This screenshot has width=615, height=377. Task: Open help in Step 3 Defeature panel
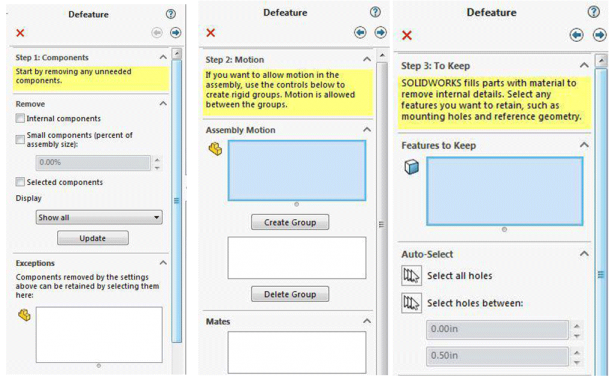593,12
